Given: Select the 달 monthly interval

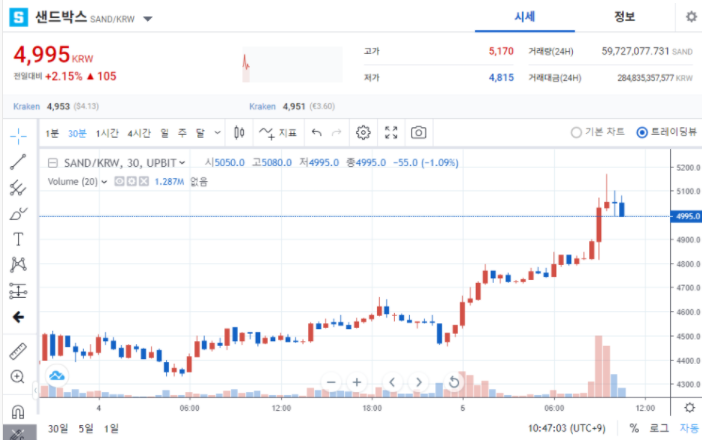Looking at the screenshot, I should [x=200, y=133].
